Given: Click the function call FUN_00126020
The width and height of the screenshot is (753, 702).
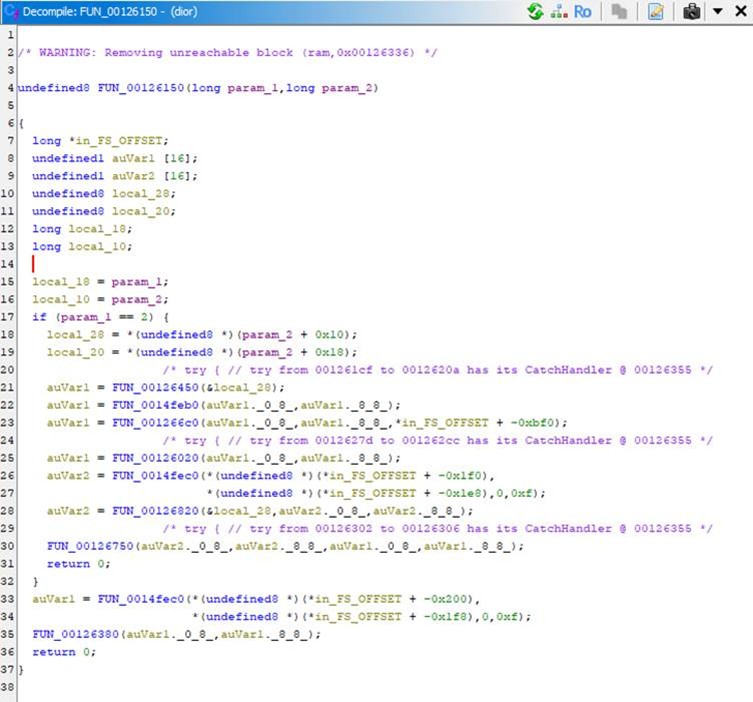Looking at the screenshot, I should click(155, 458).
